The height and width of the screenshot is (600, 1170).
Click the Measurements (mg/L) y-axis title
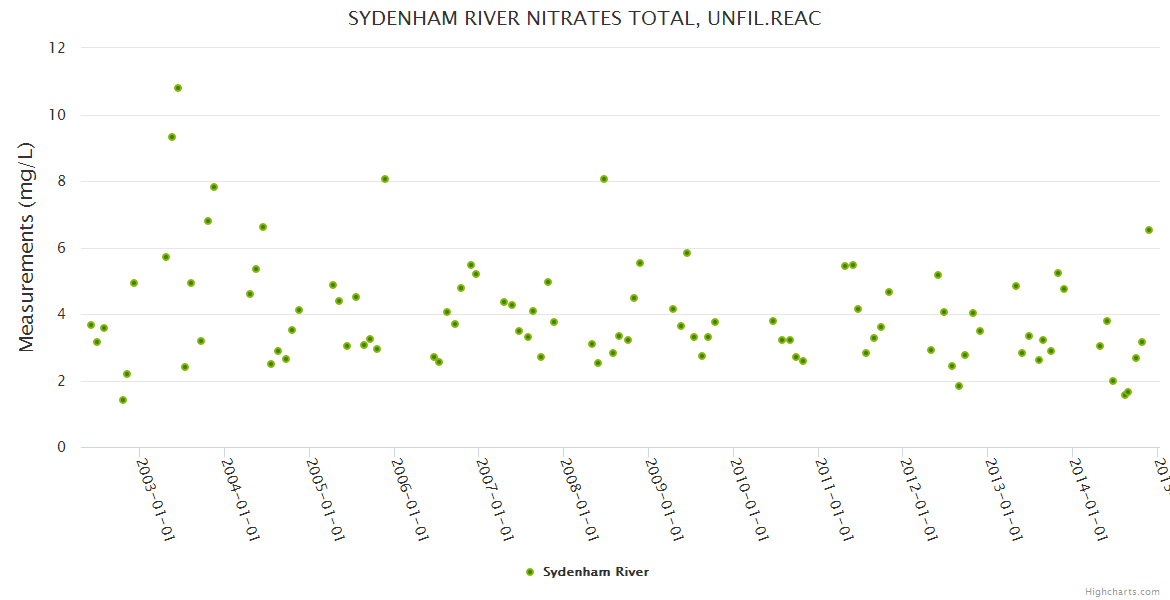(x=27, y=247)
